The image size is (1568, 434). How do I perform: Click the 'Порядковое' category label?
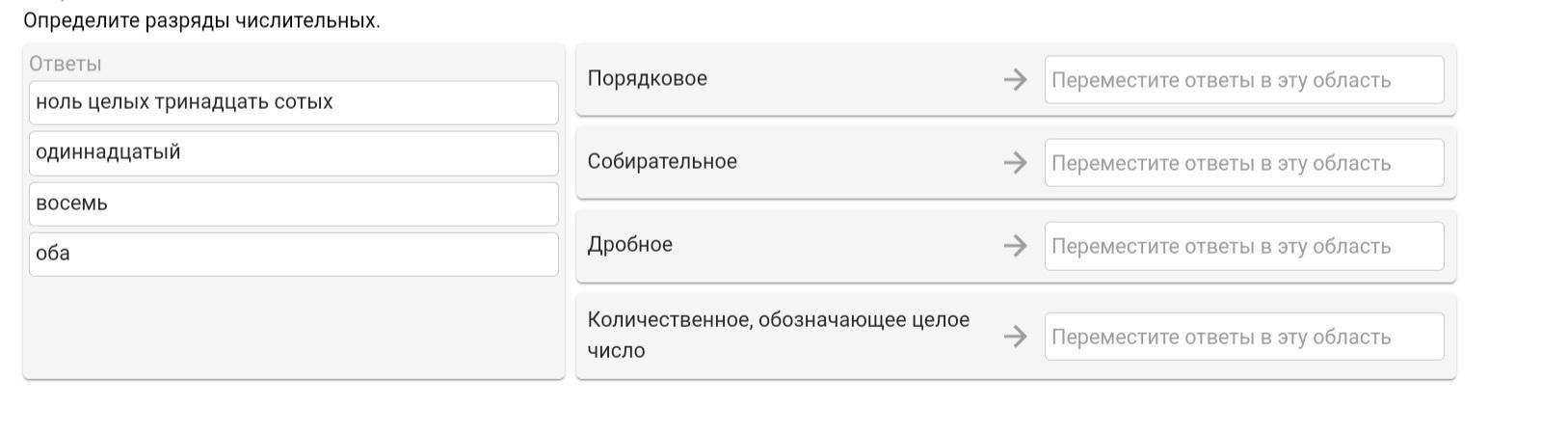pos(648,79)
